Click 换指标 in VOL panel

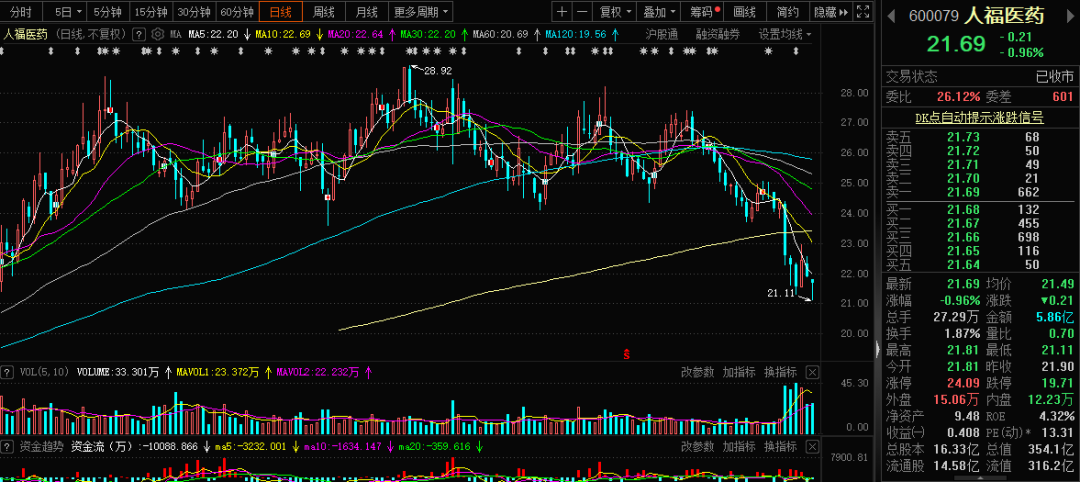tap(780, 373)
